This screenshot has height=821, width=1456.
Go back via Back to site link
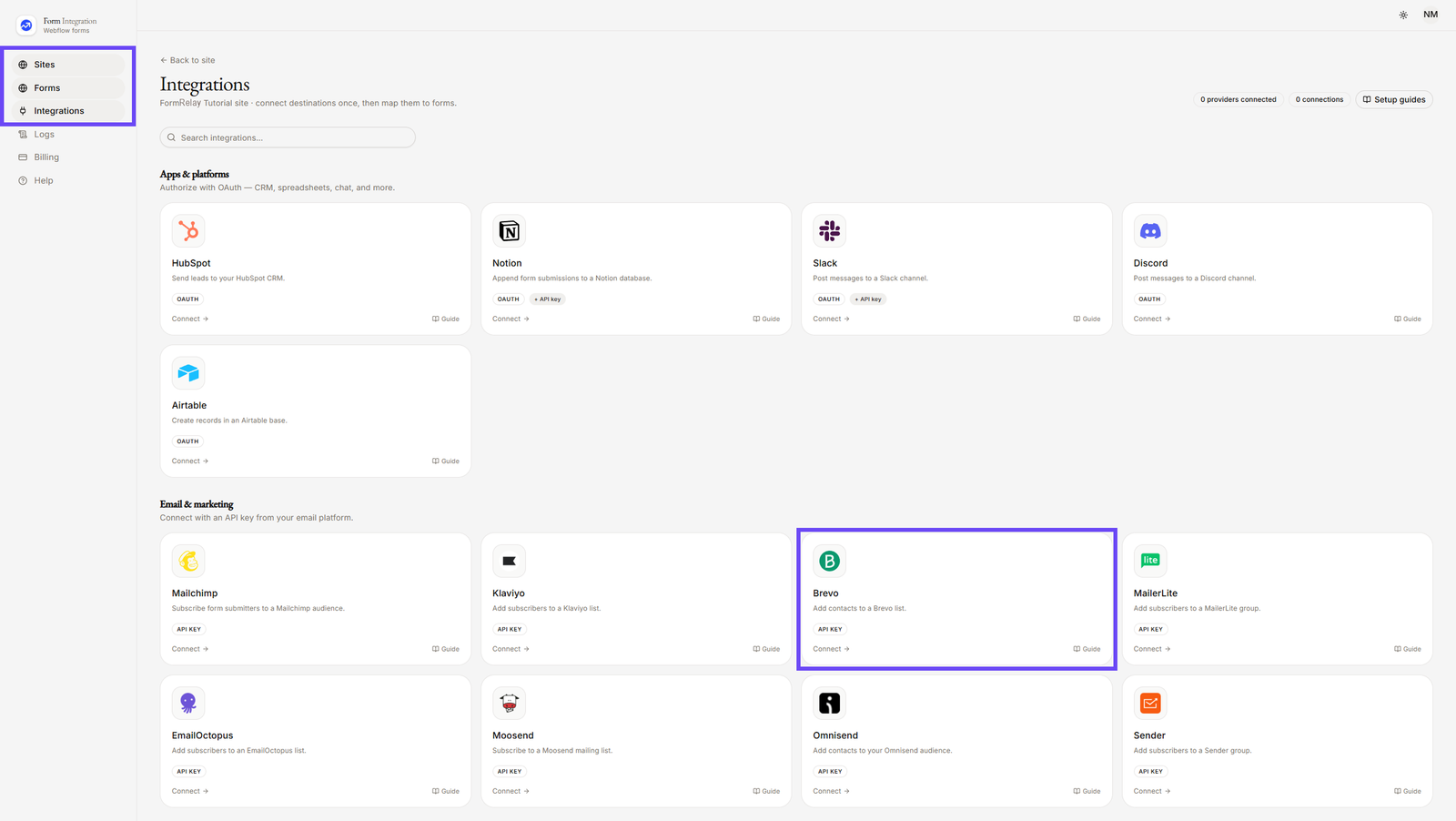point(187,60)
